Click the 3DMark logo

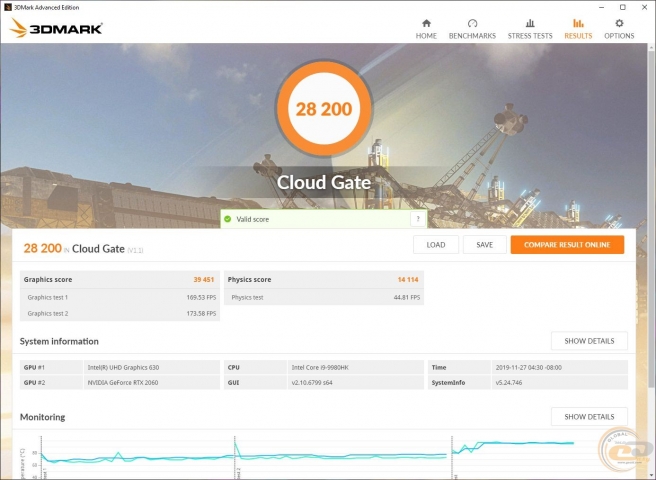[56, 28]
